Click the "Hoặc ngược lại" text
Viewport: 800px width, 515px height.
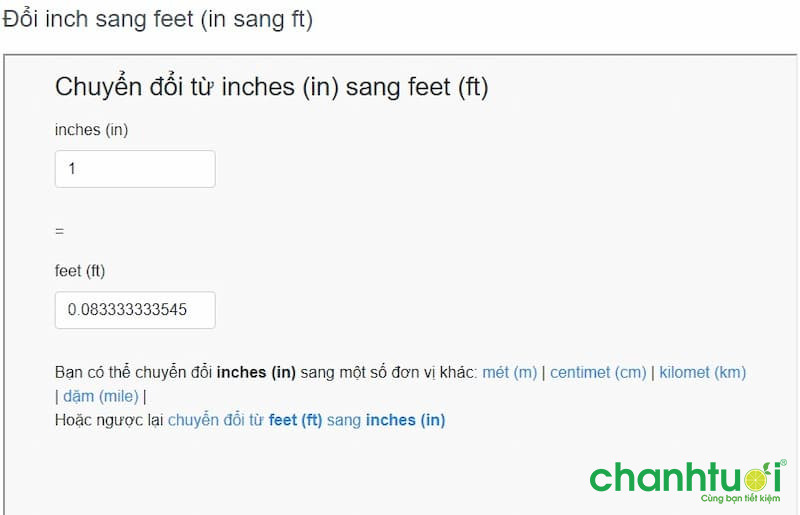(109, 420)
